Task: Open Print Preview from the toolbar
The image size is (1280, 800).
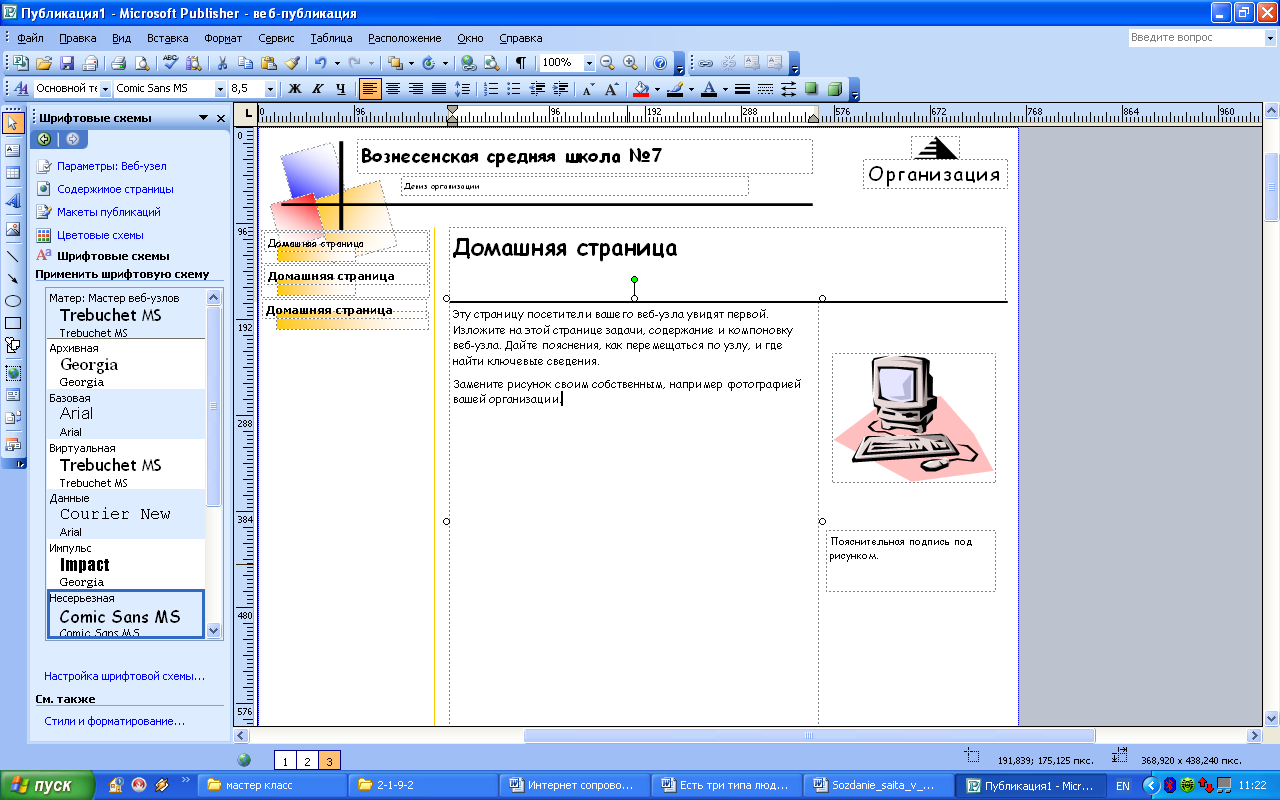Action: [141, 62]
